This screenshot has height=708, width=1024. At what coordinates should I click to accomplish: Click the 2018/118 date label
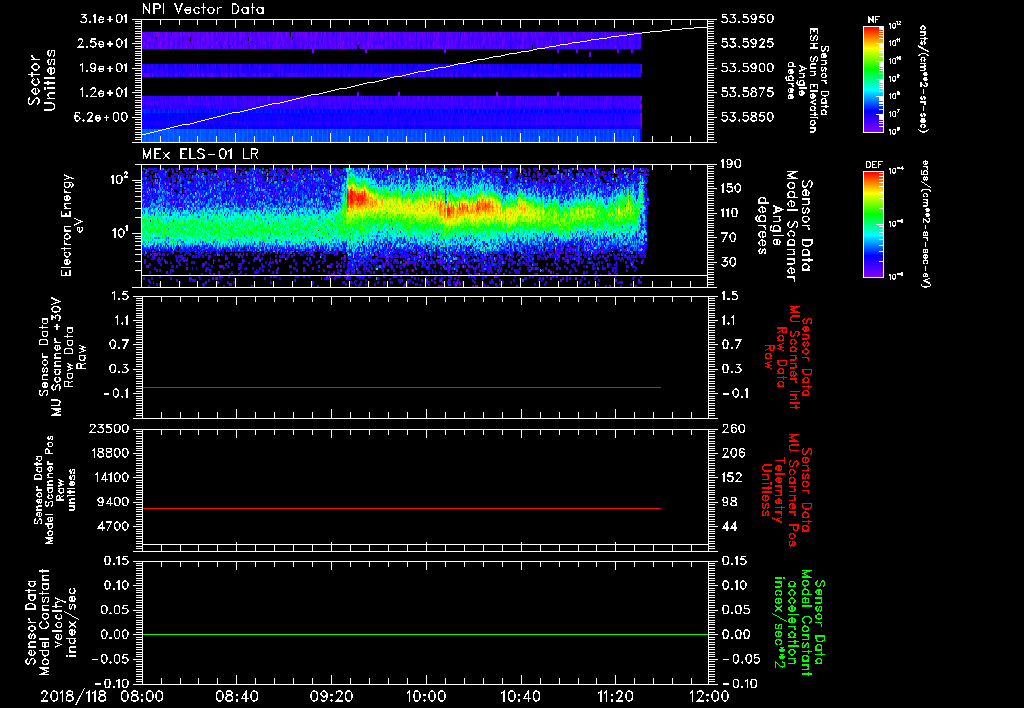point(71,696)
